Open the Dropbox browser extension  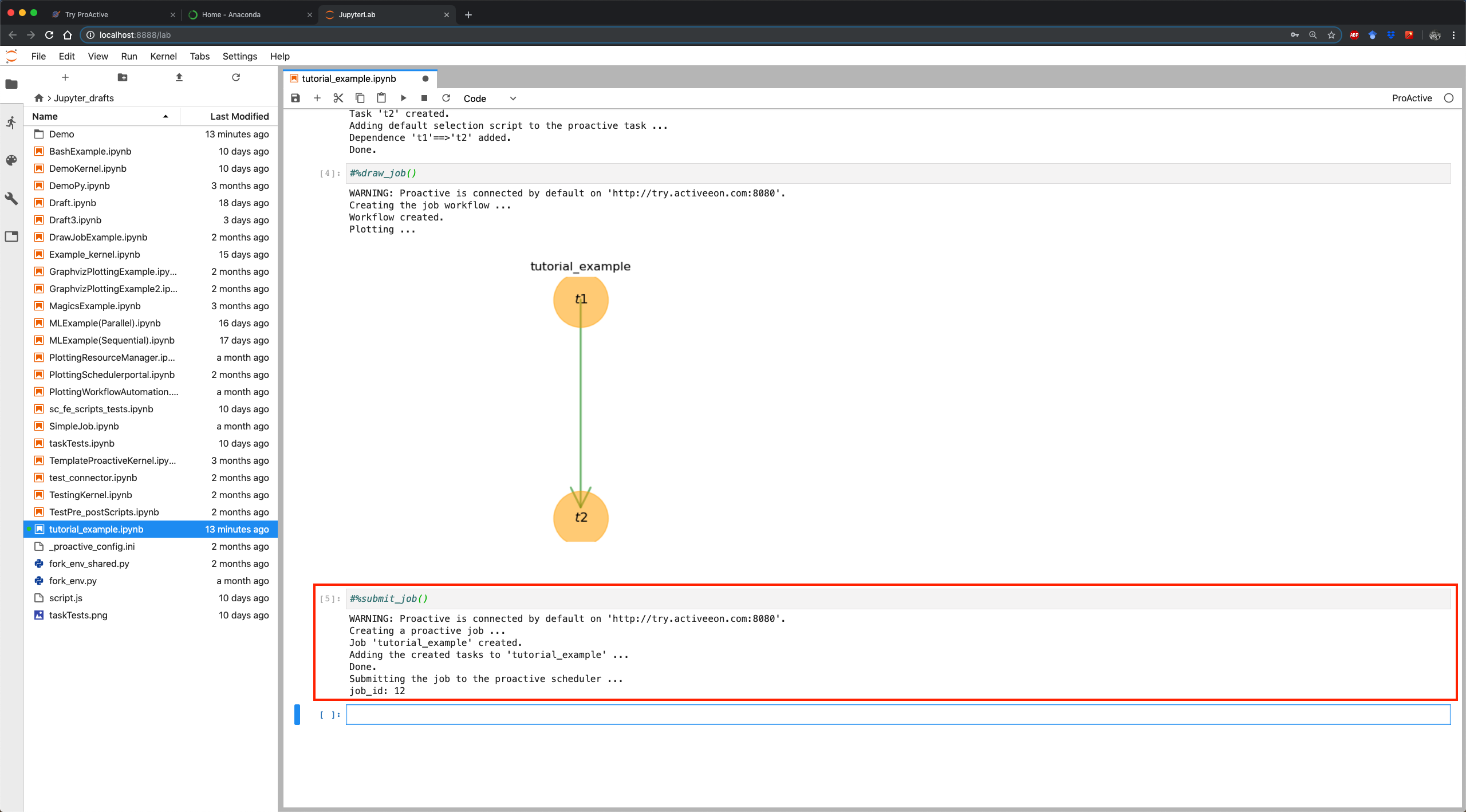click(1391, 35)
